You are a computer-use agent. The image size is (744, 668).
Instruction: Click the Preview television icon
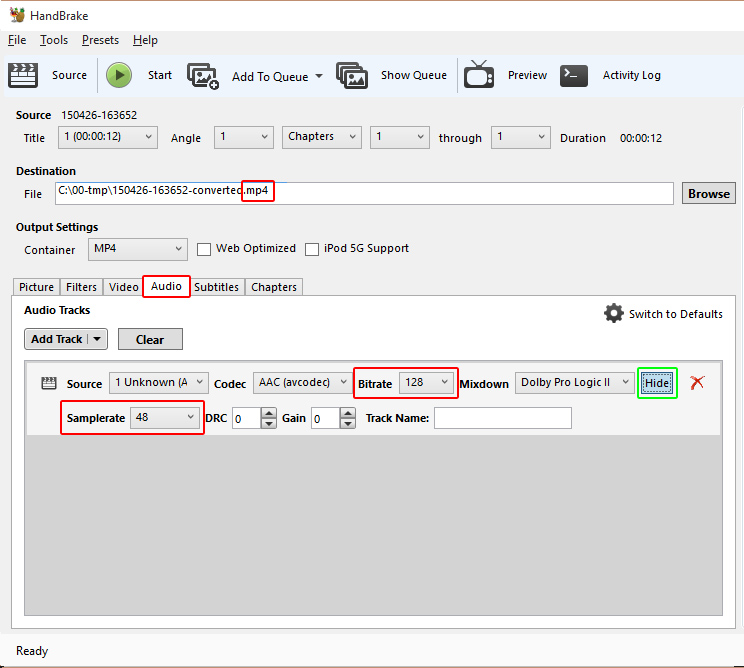(478, 74)
